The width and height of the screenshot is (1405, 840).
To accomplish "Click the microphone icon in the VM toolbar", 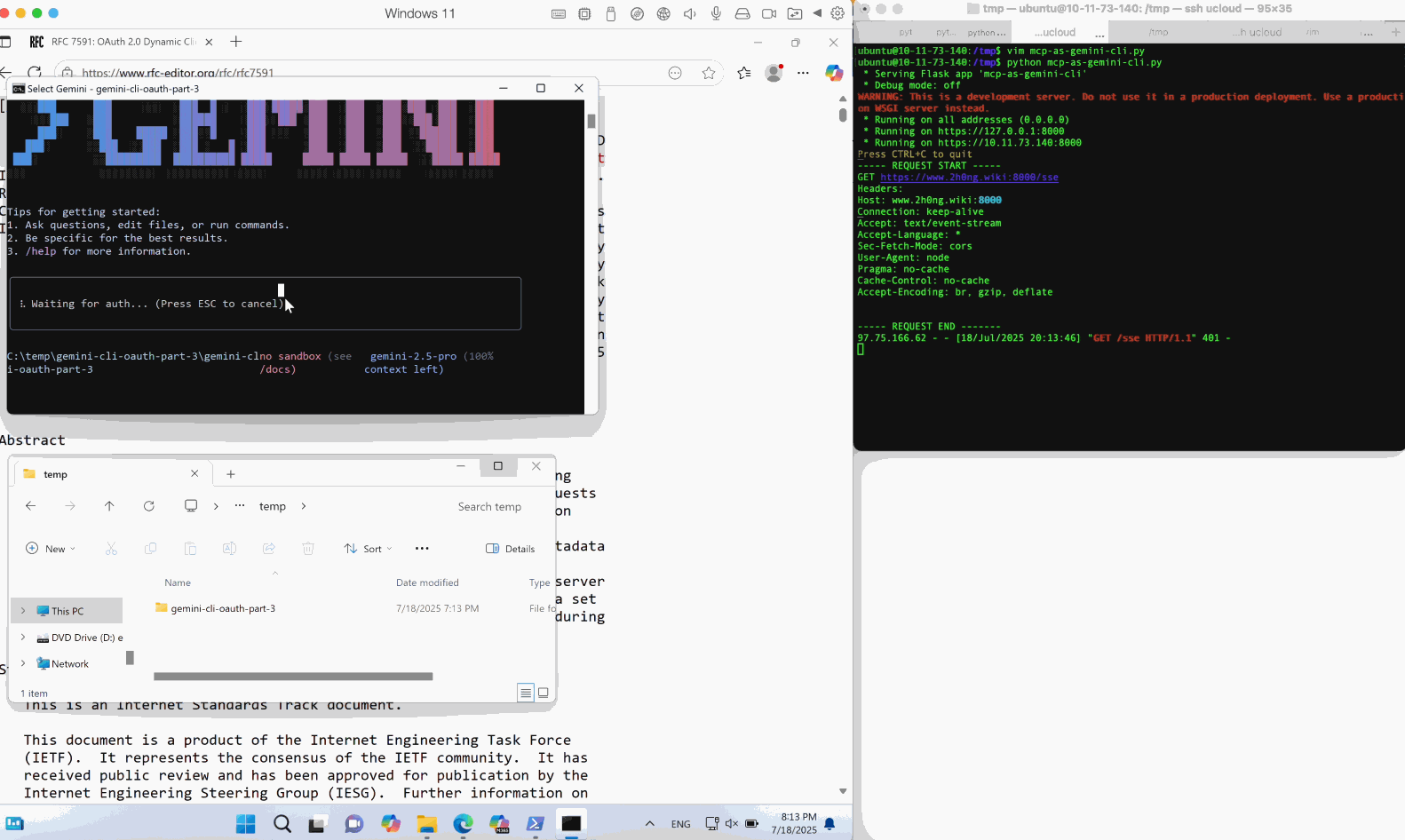I will point(716,13).
